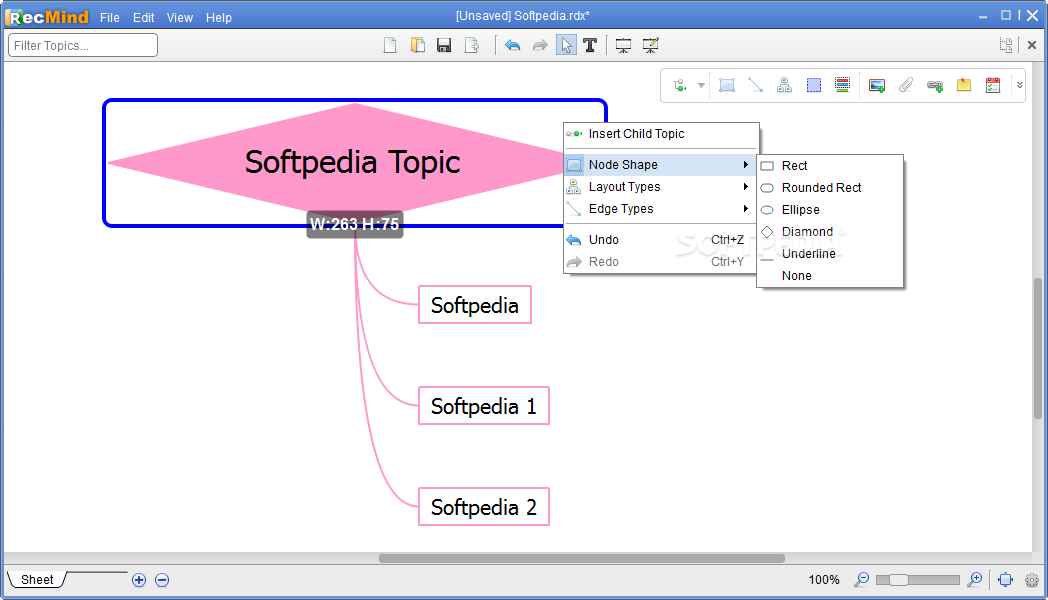Open the Edit menu
The image size is (1048, 600).
coord(143,18)
